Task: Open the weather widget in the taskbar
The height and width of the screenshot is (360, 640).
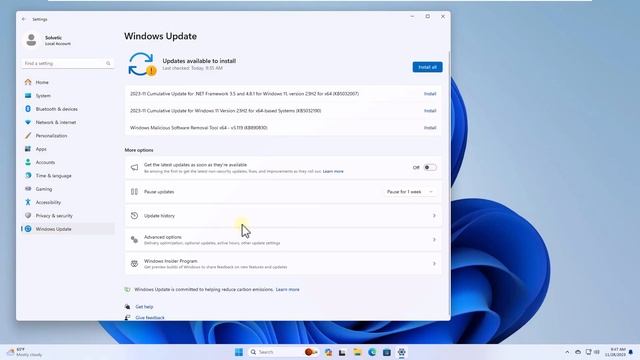Action: [24, 352]
